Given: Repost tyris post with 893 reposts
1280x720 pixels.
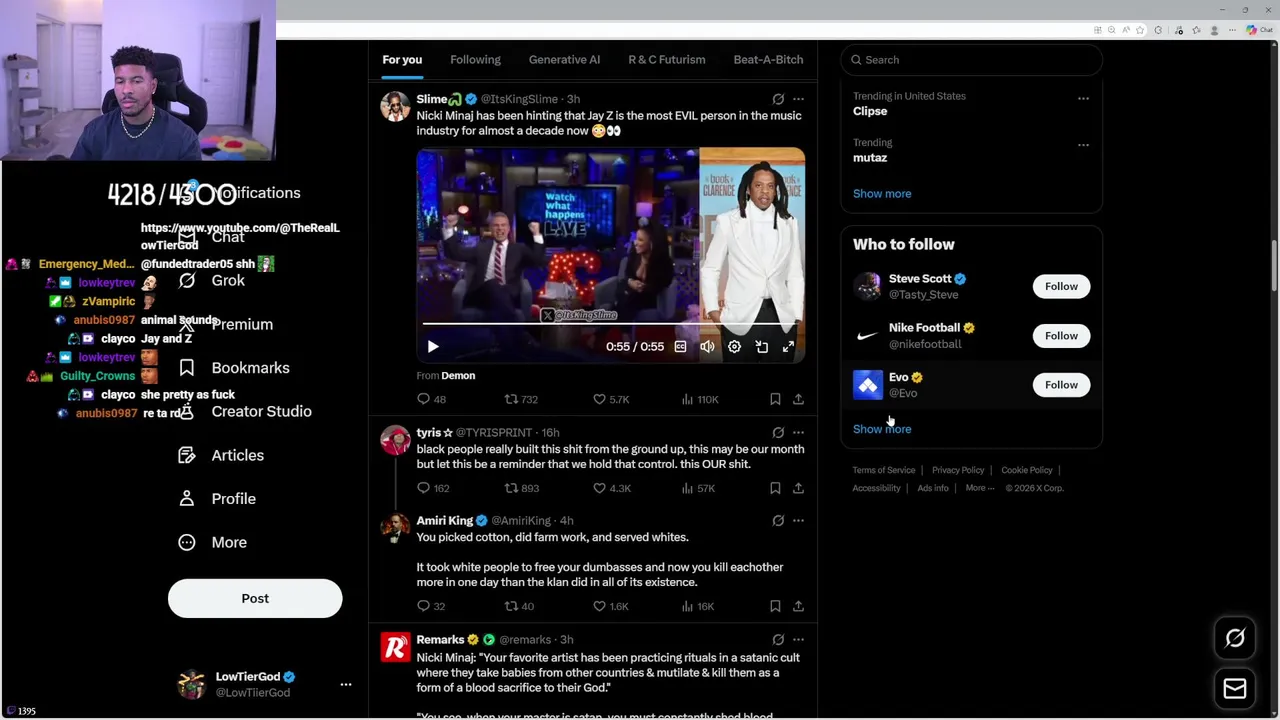Looking at the screenshot, I should tap(521, 488).
